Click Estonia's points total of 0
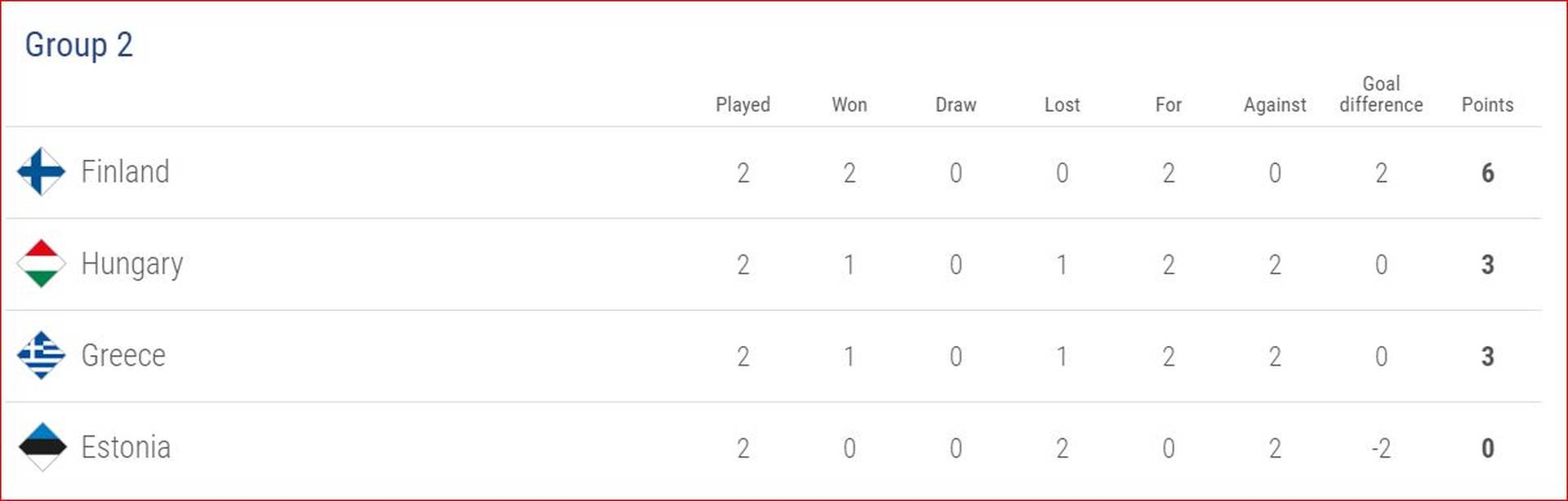The image size is (1568, 501). 1487,448
